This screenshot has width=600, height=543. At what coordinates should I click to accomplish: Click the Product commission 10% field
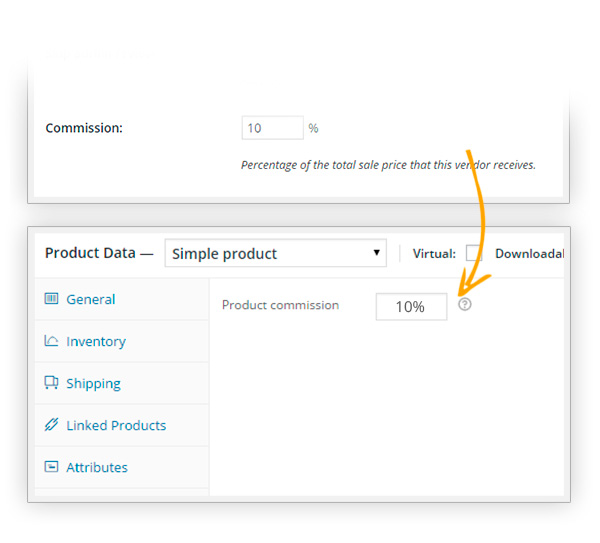coord(411,307)
